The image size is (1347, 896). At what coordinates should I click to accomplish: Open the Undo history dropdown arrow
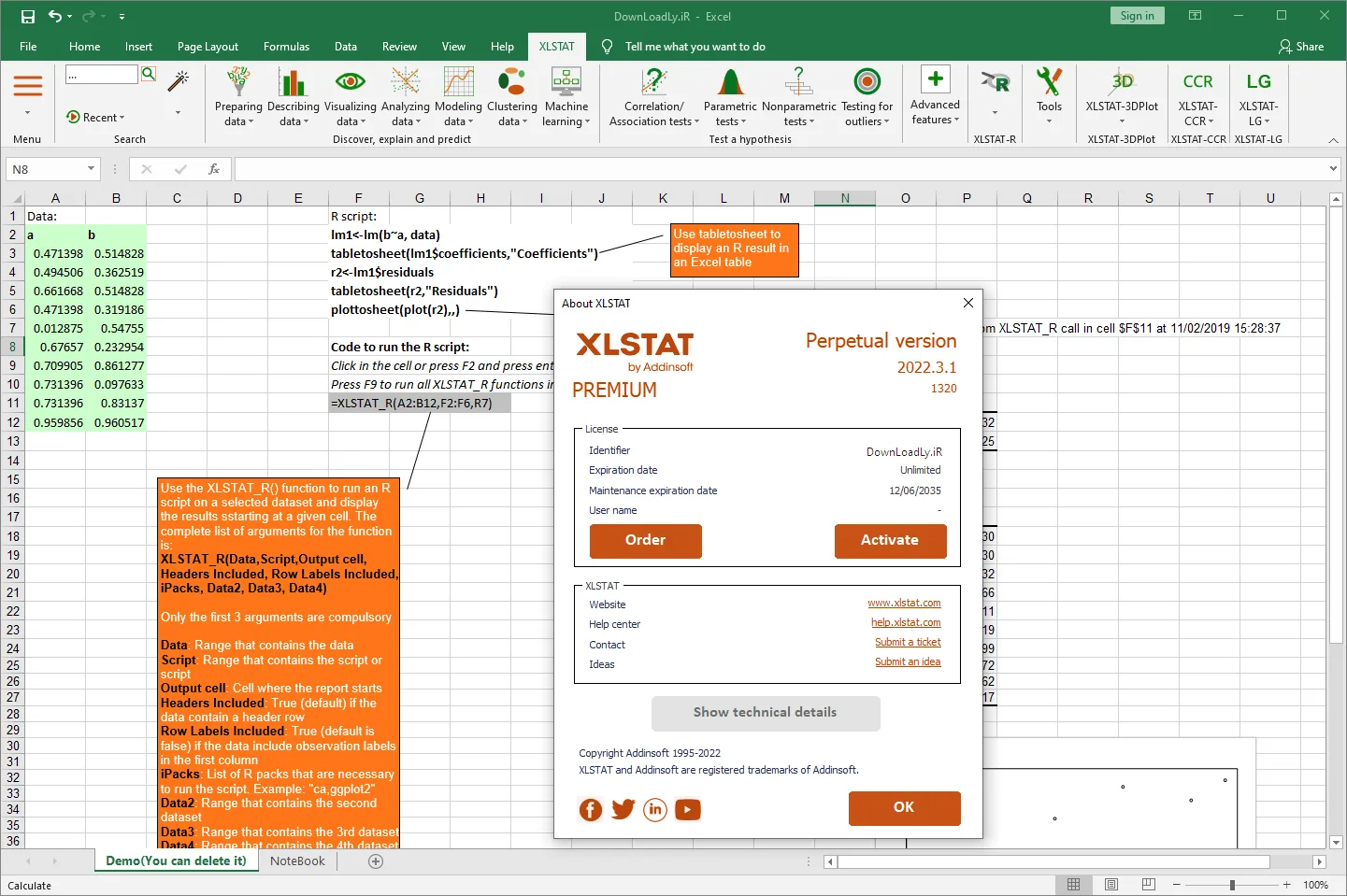71,16
